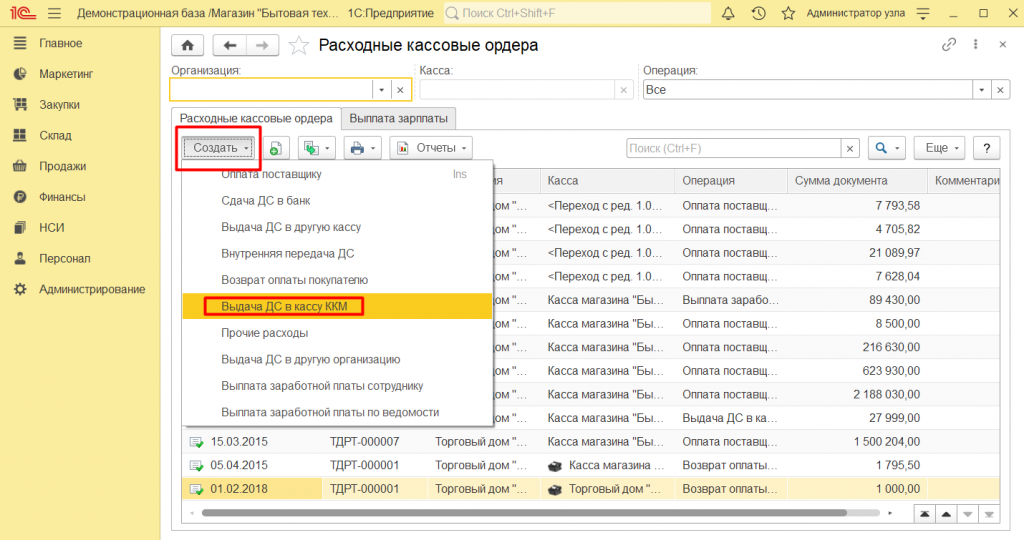Open Финансы section in the sidebar
Image resolution: width=1024 pixels, height=540 pixels.
(62, 197)
